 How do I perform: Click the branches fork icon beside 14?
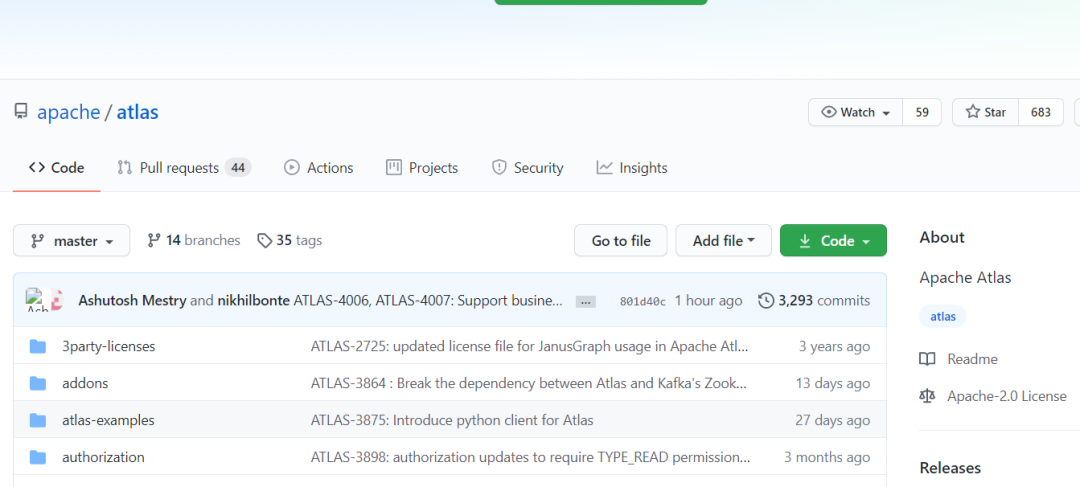coord(154,240)
